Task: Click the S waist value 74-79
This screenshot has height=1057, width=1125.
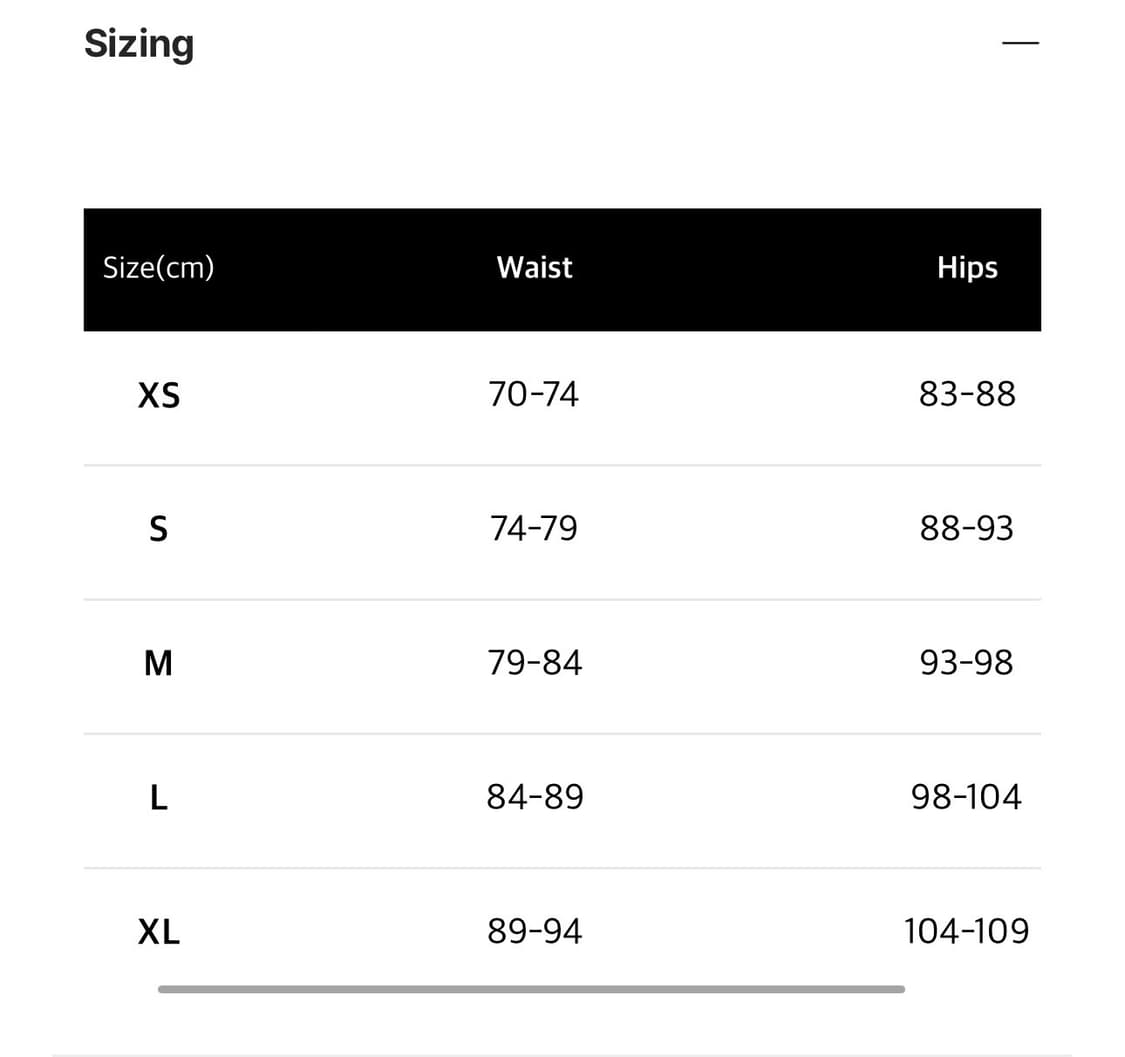Action: [x=534, y=528]
